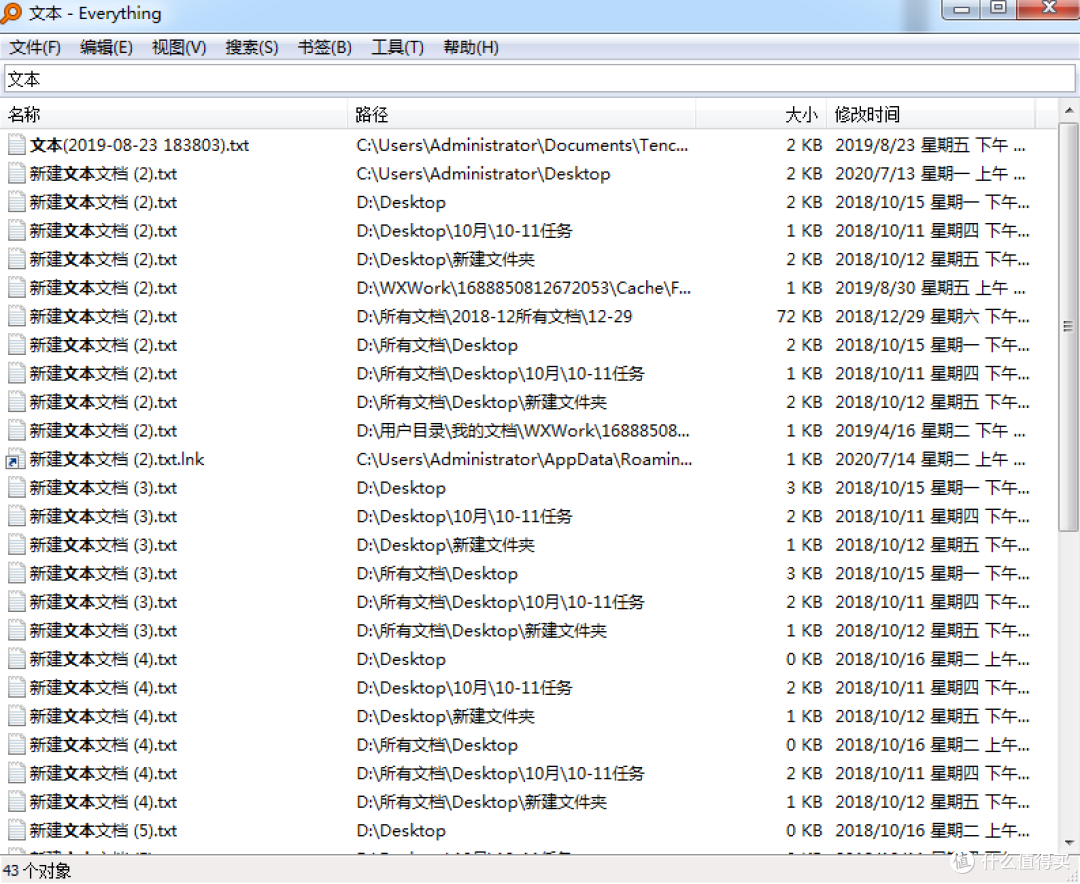Screen dimensions: 1080x884
Task: Open the 工具(T) menu
Action: coord(397,48)
